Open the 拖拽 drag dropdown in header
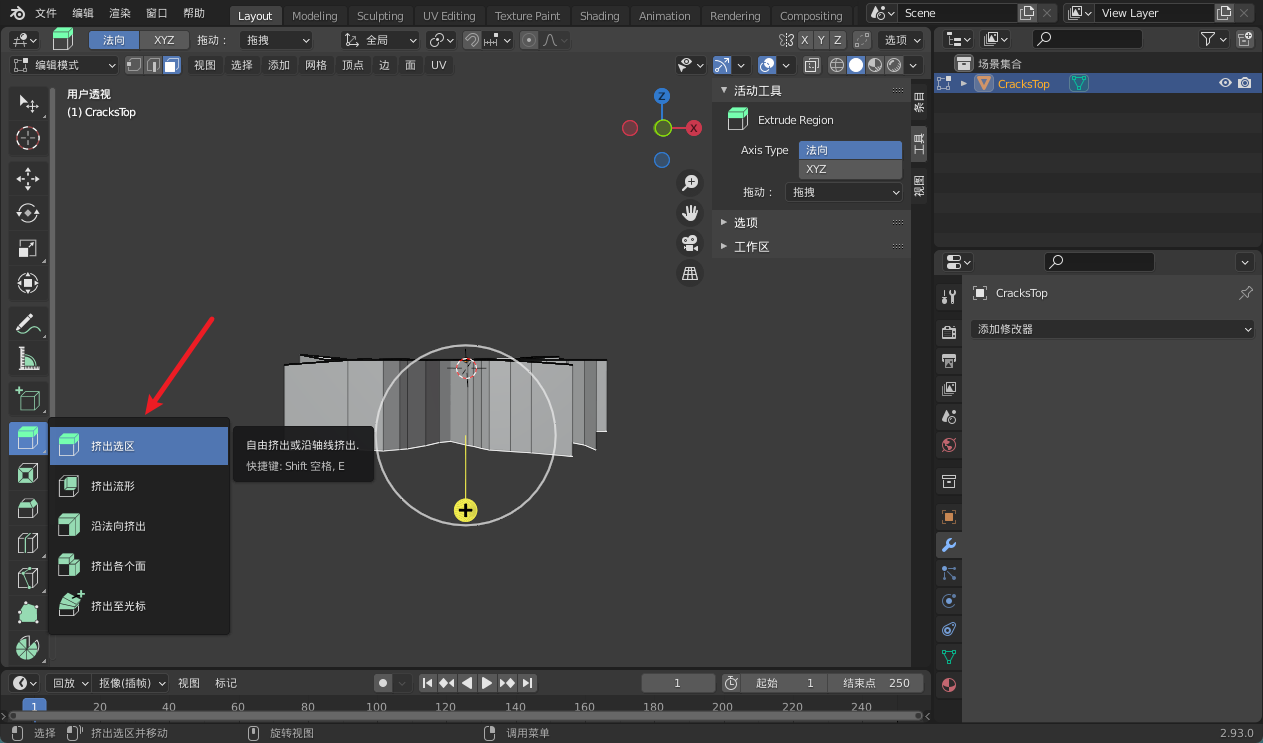Viewport: 1263px width, 743px height. (276, 40)
